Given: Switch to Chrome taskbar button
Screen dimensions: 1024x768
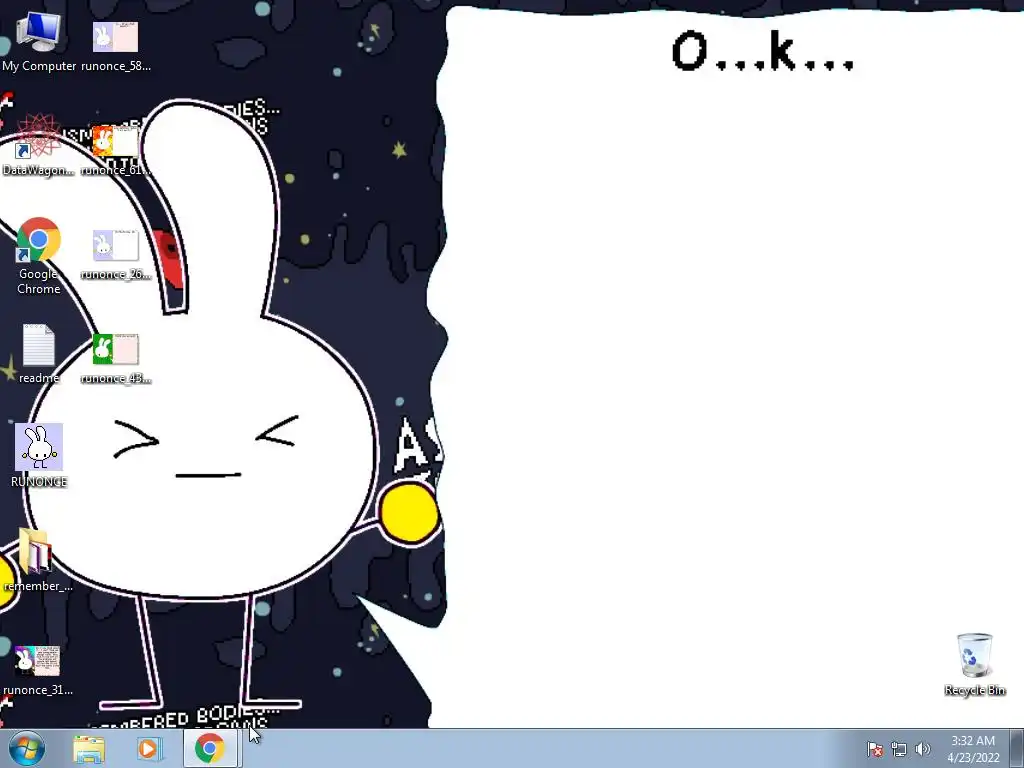Looking at the screenshot, I should pyautogui.click(x=210, y=748).
